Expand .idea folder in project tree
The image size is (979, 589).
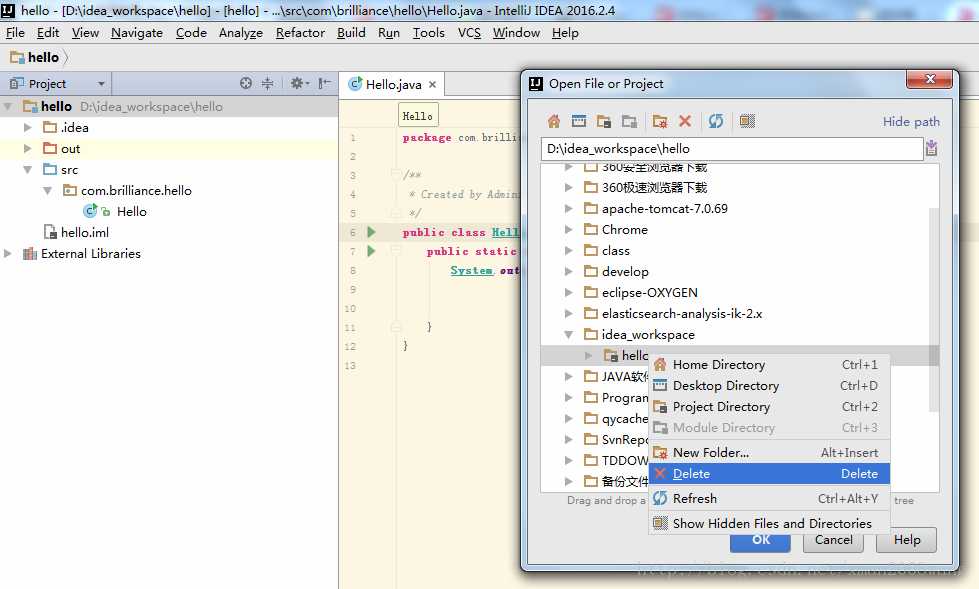coord(27,127)
